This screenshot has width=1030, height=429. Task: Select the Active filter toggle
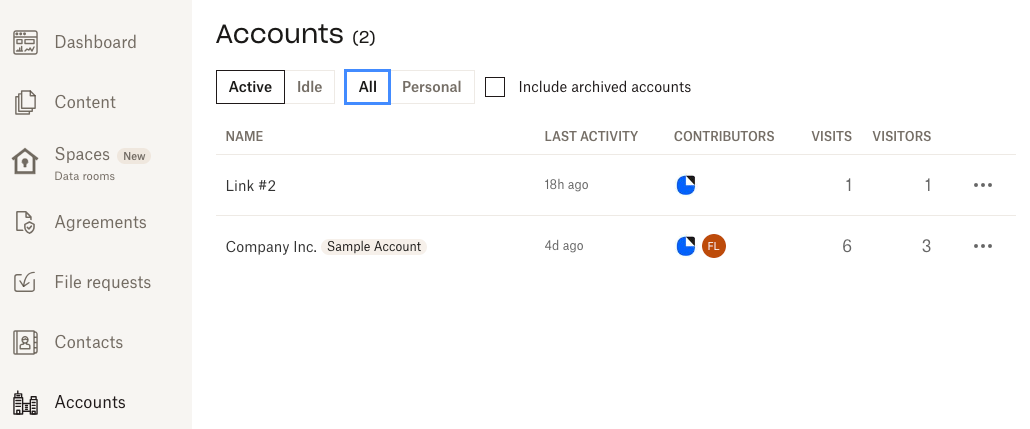point(250,87)
